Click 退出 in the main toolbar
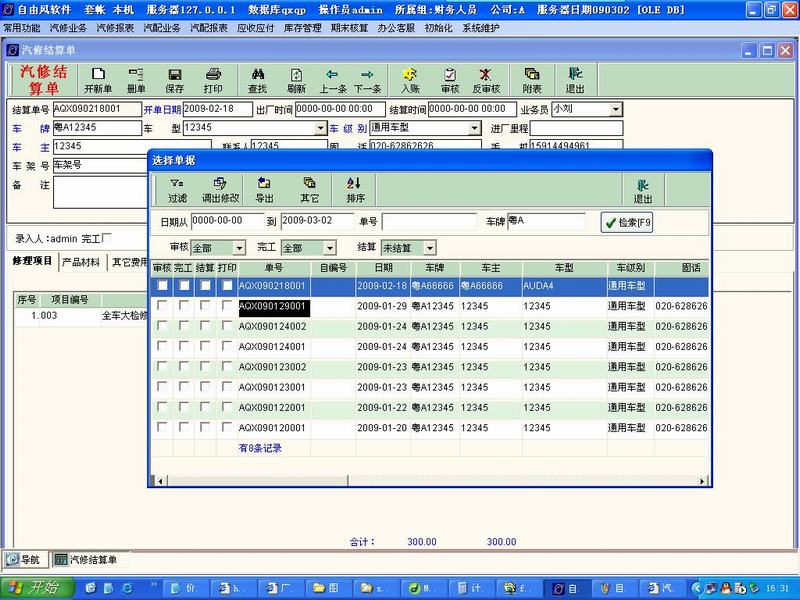This screenshot has width=800, height=600. click(x=575, y=81)
